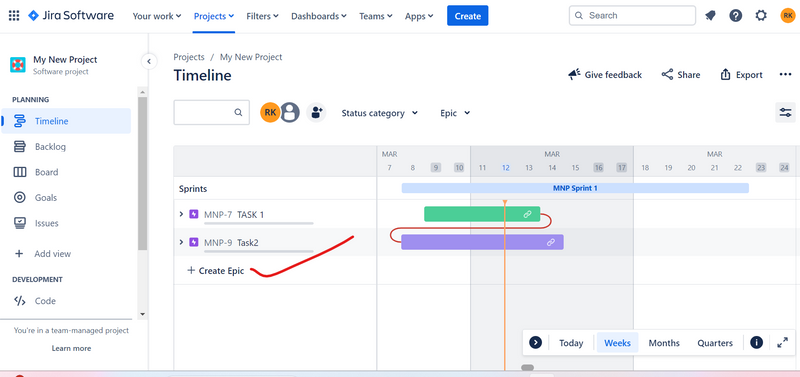This screenshot has width=800, height=377.
Task: Enter fullscreen with the expand arrows icon
Action: [782, 342]
